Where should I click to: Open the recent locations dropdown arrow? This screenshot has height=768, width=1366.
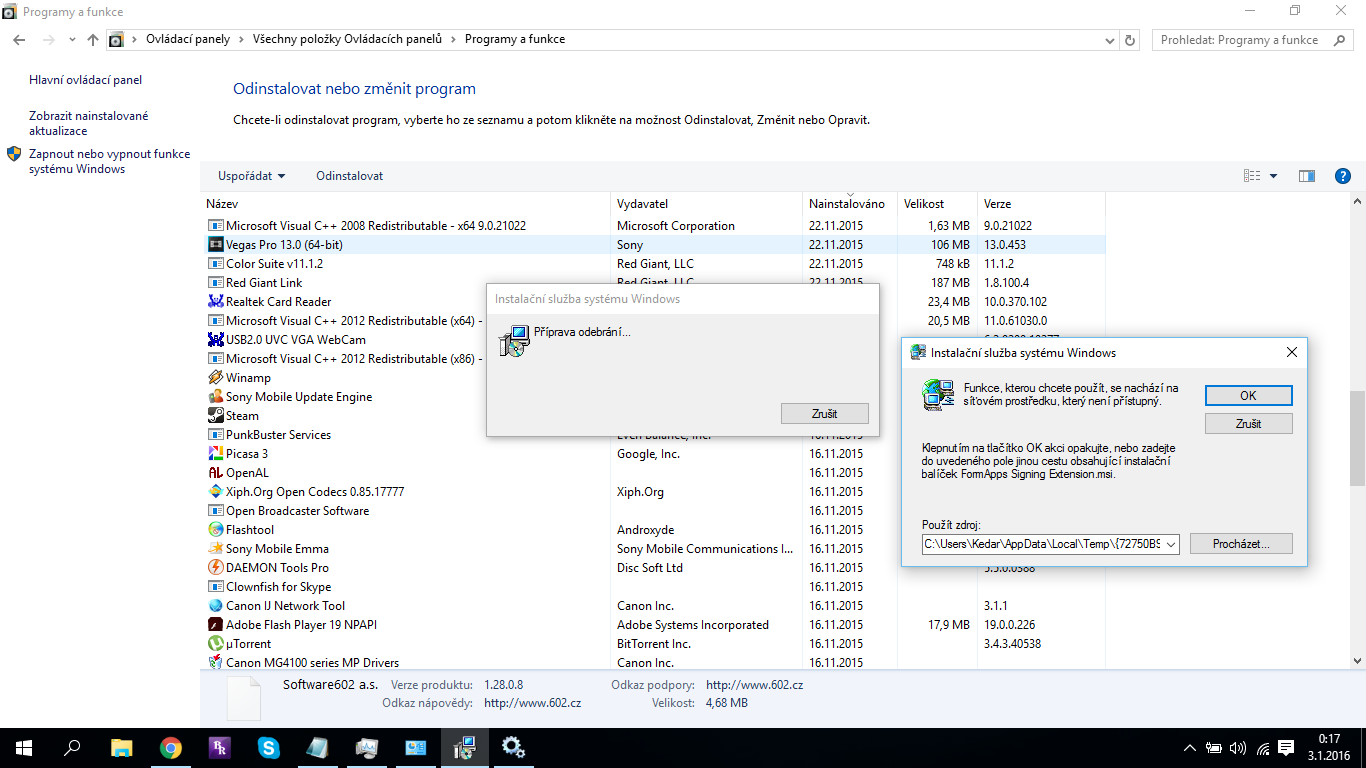coord(72,40)
